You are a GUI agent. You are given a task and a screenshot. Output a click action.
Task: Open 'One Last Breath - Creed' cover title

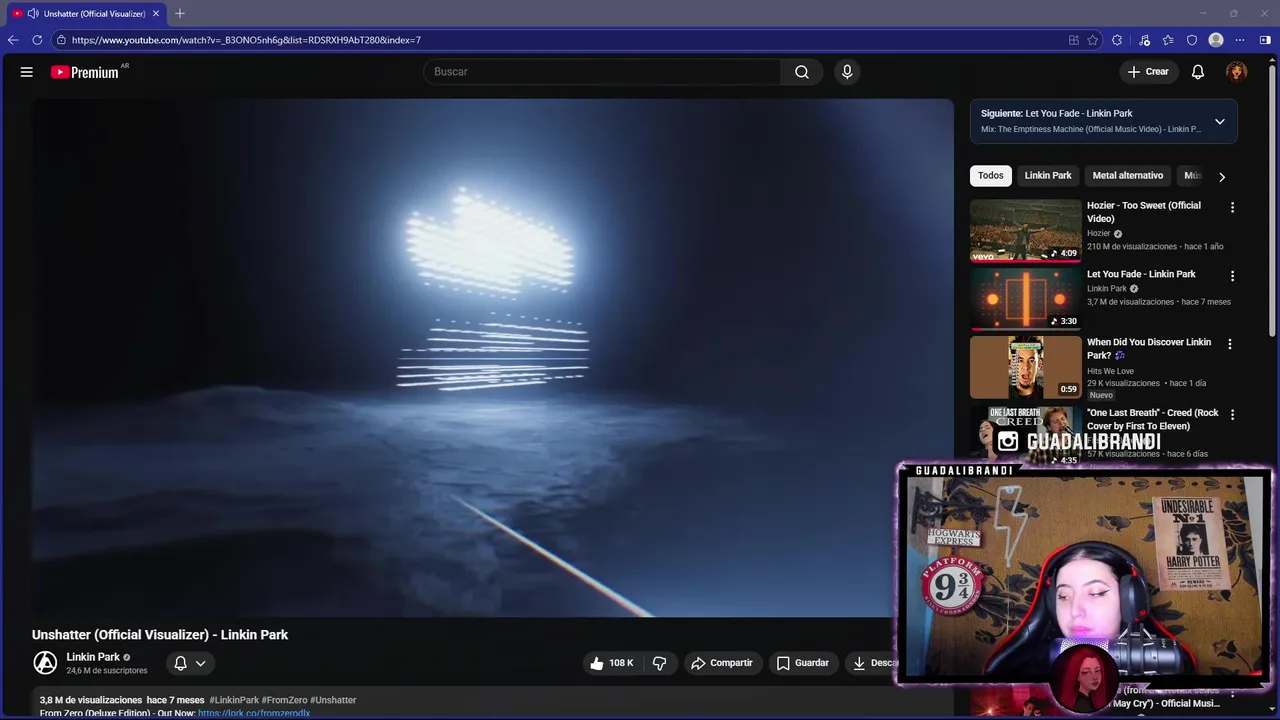[x=1153, y=419]
